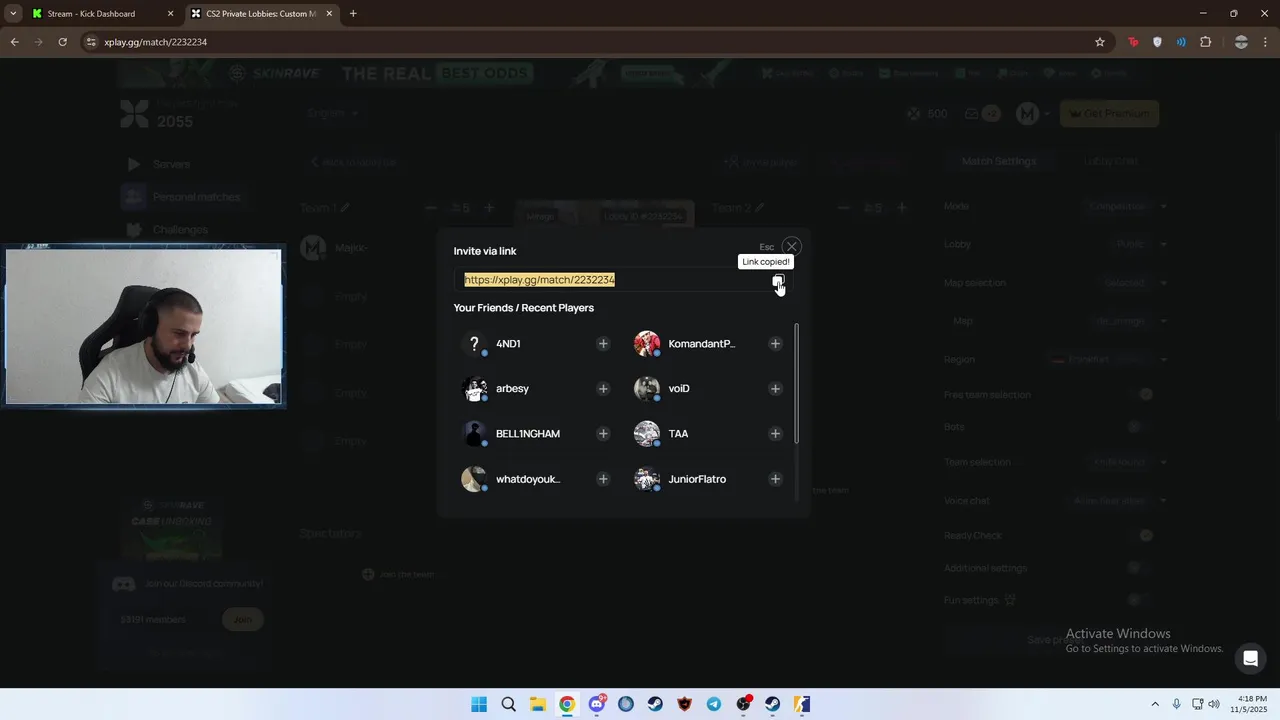Image resolution: width=1280 pixels, height=720 pixels.
Task: Open the Extensions puzzle menu
Action: pos(1206,42)
